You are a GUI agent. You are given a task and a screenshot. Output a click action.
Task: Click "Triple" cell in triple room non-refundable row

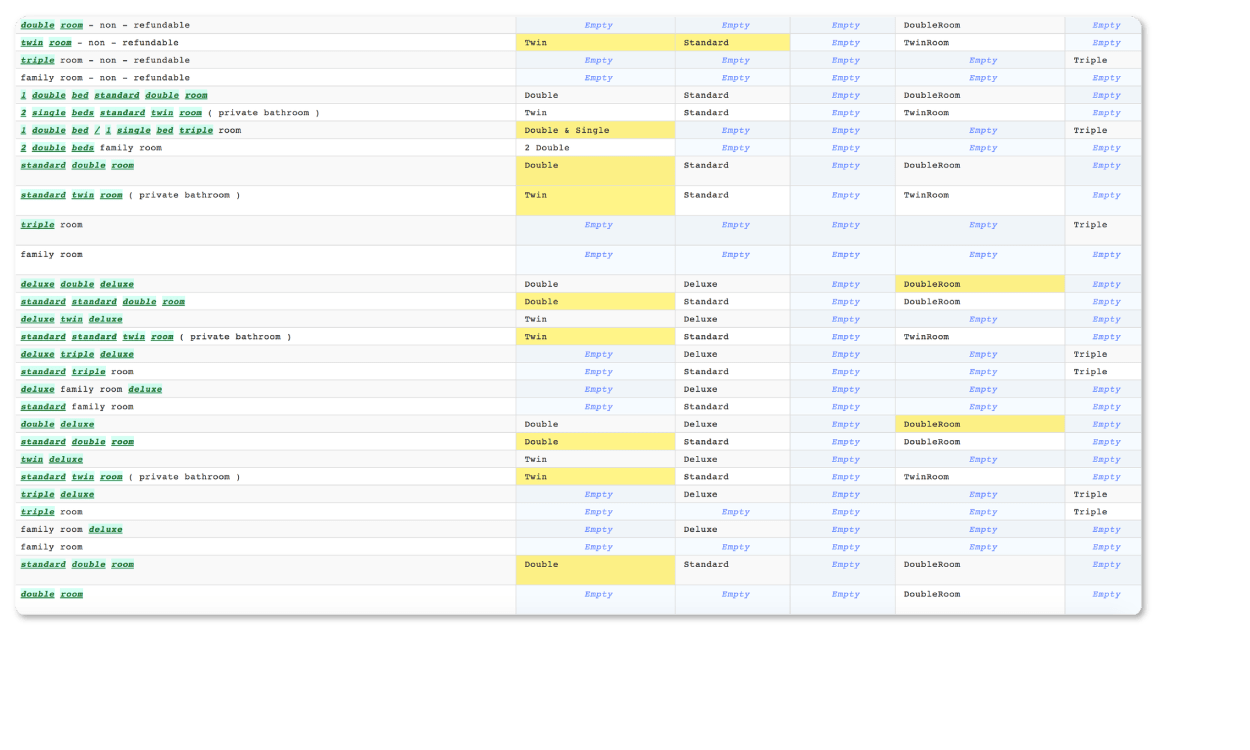coord(1102,60)
